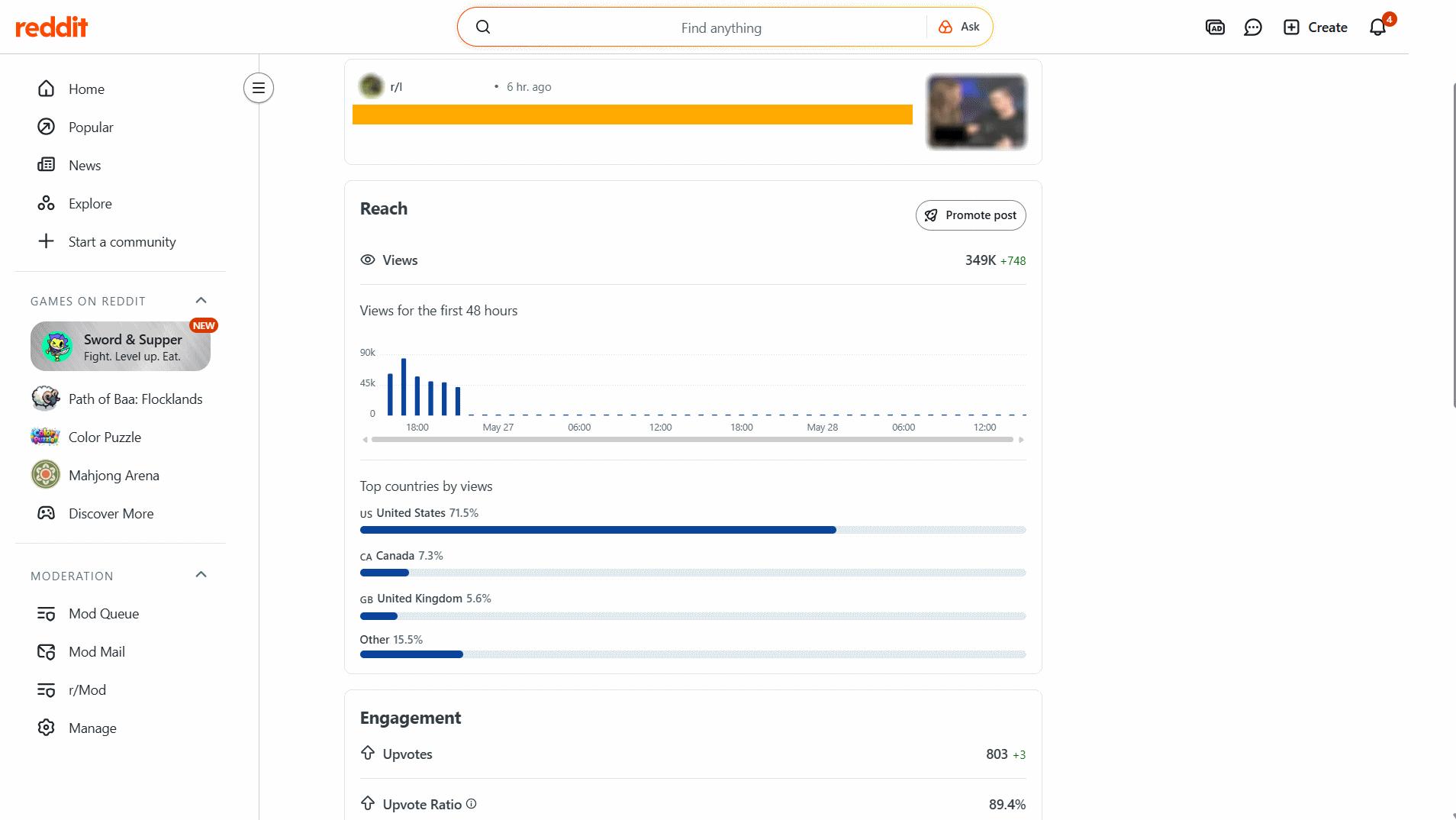Viewport: 1456px width, 820px height.
Task: Open the Popular feed
Action: 121,127
